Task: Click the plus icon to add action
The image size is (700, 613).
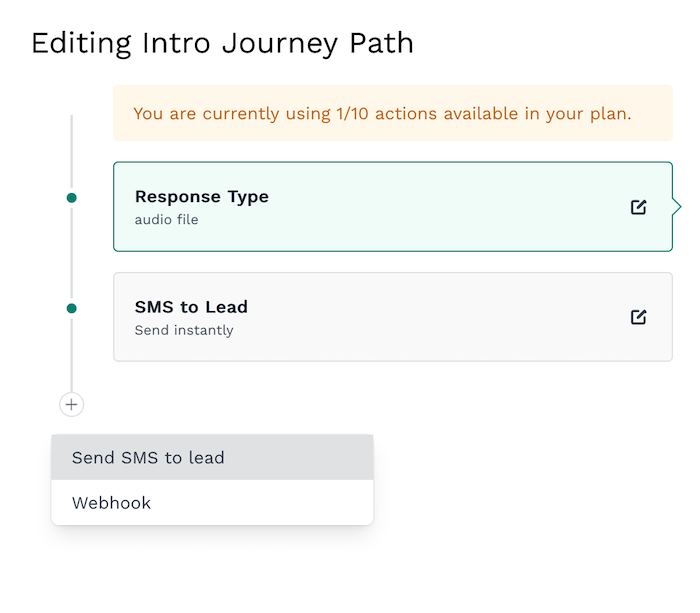Action: click(x=72, y=405)
